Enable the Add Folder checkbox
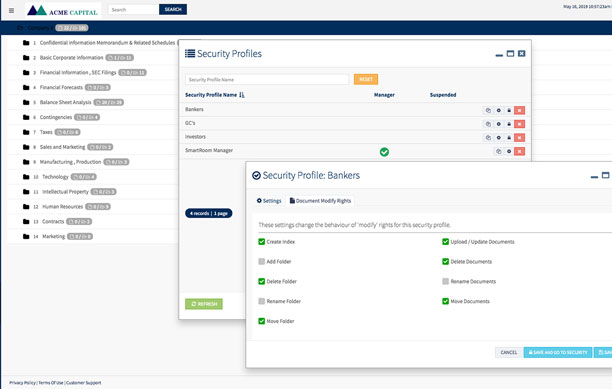 262,261
